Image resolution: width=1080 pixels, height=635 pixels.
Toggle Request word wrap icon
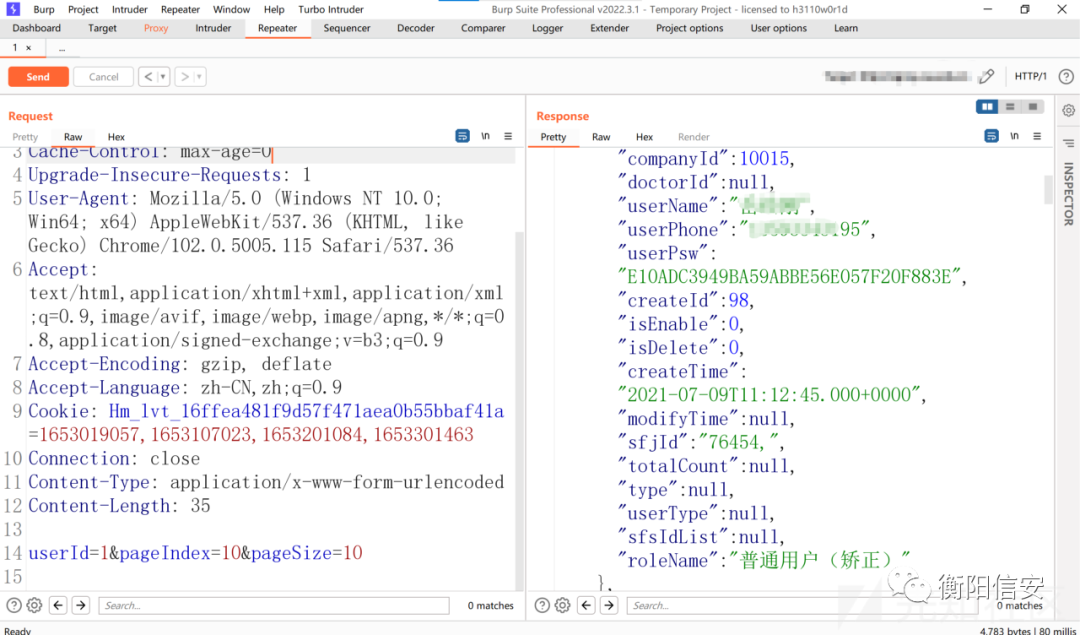click(463, 136)
